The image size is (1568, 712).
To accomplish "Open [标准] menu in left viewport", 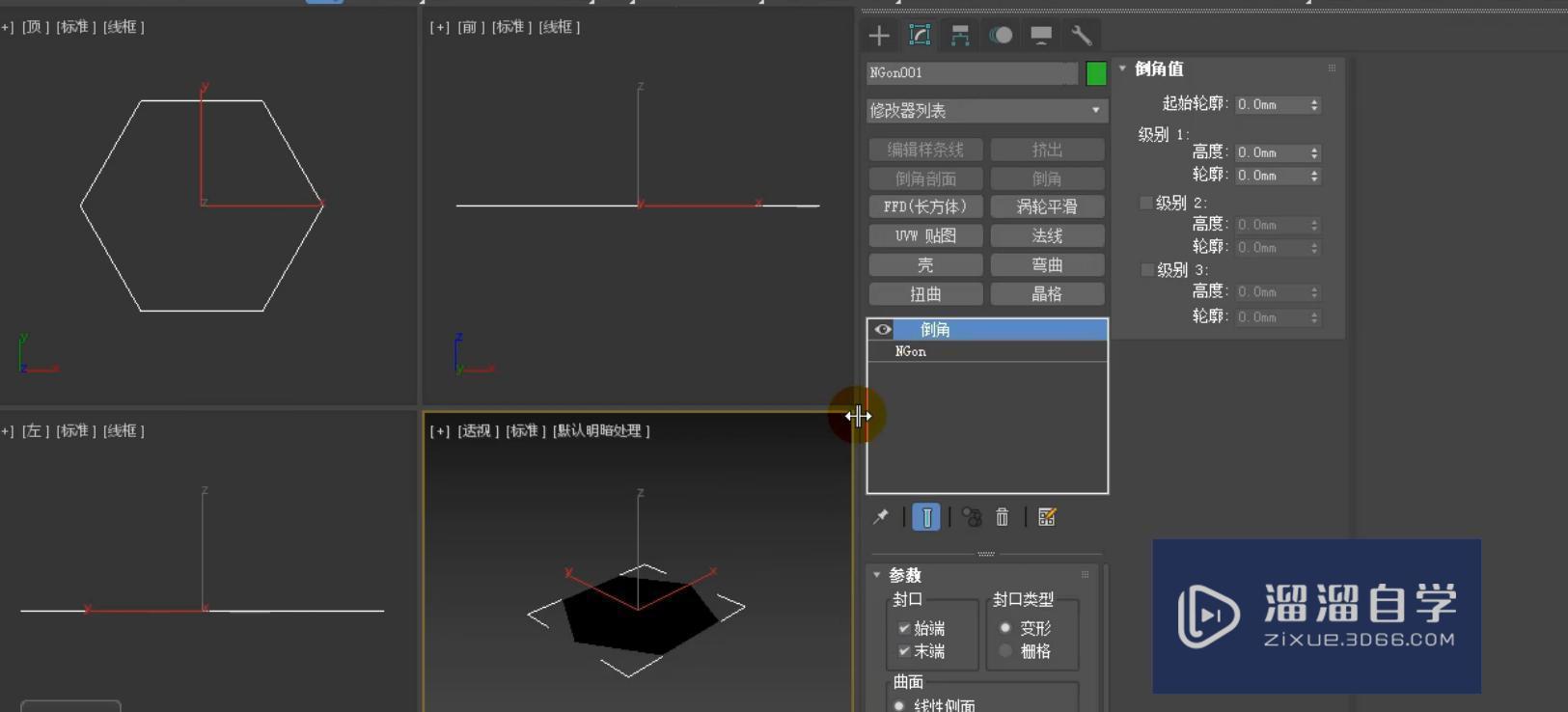I will 76,430.
